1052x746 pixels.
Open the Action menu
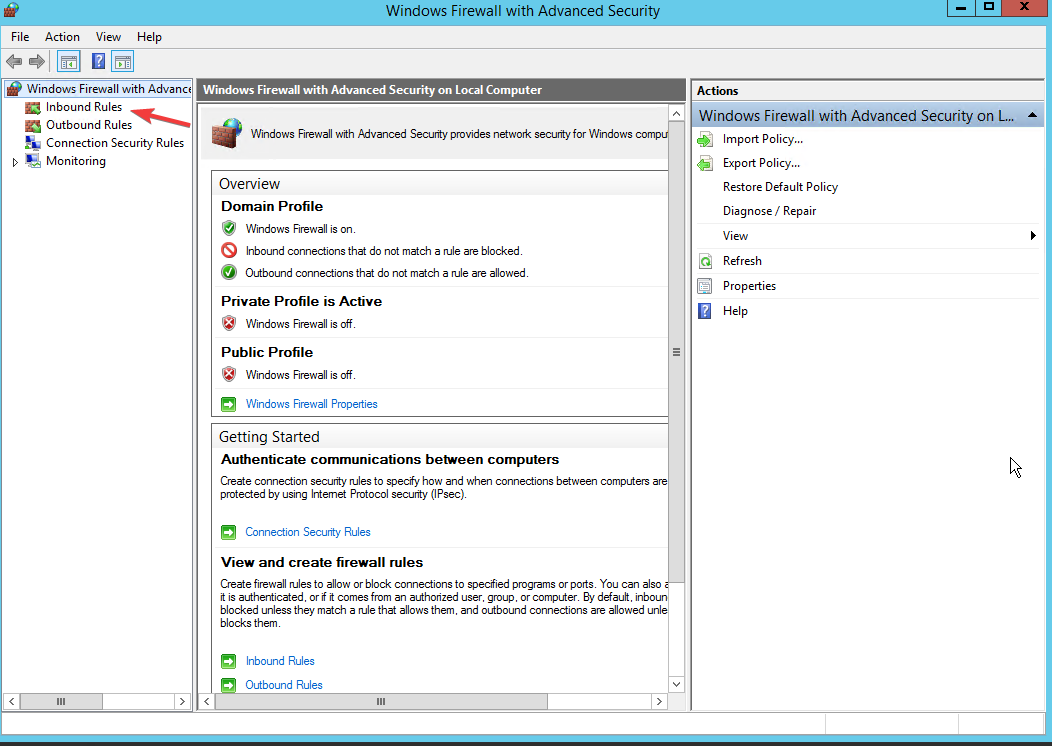tap(62, 37)
